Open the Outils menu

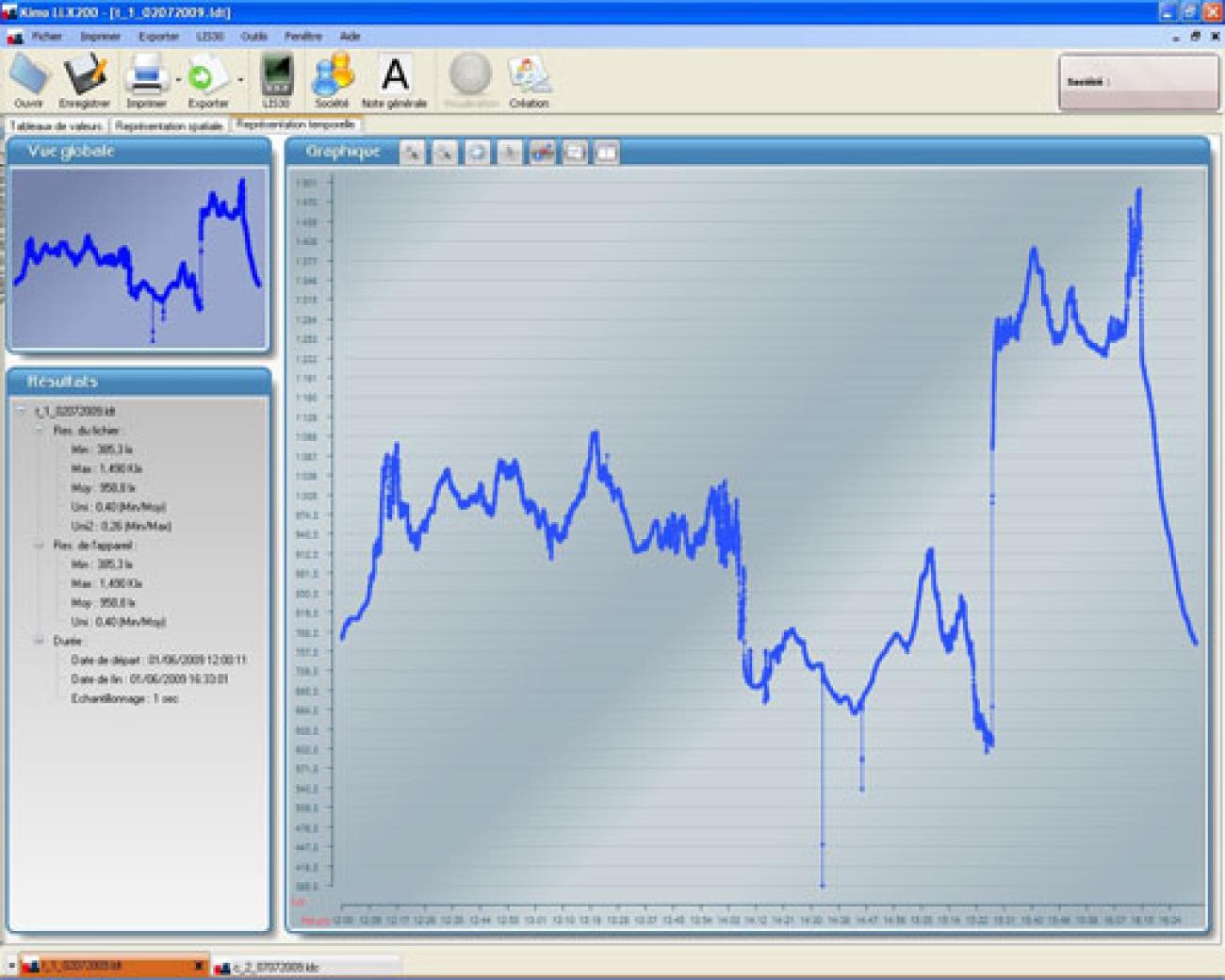pos(253,36)
